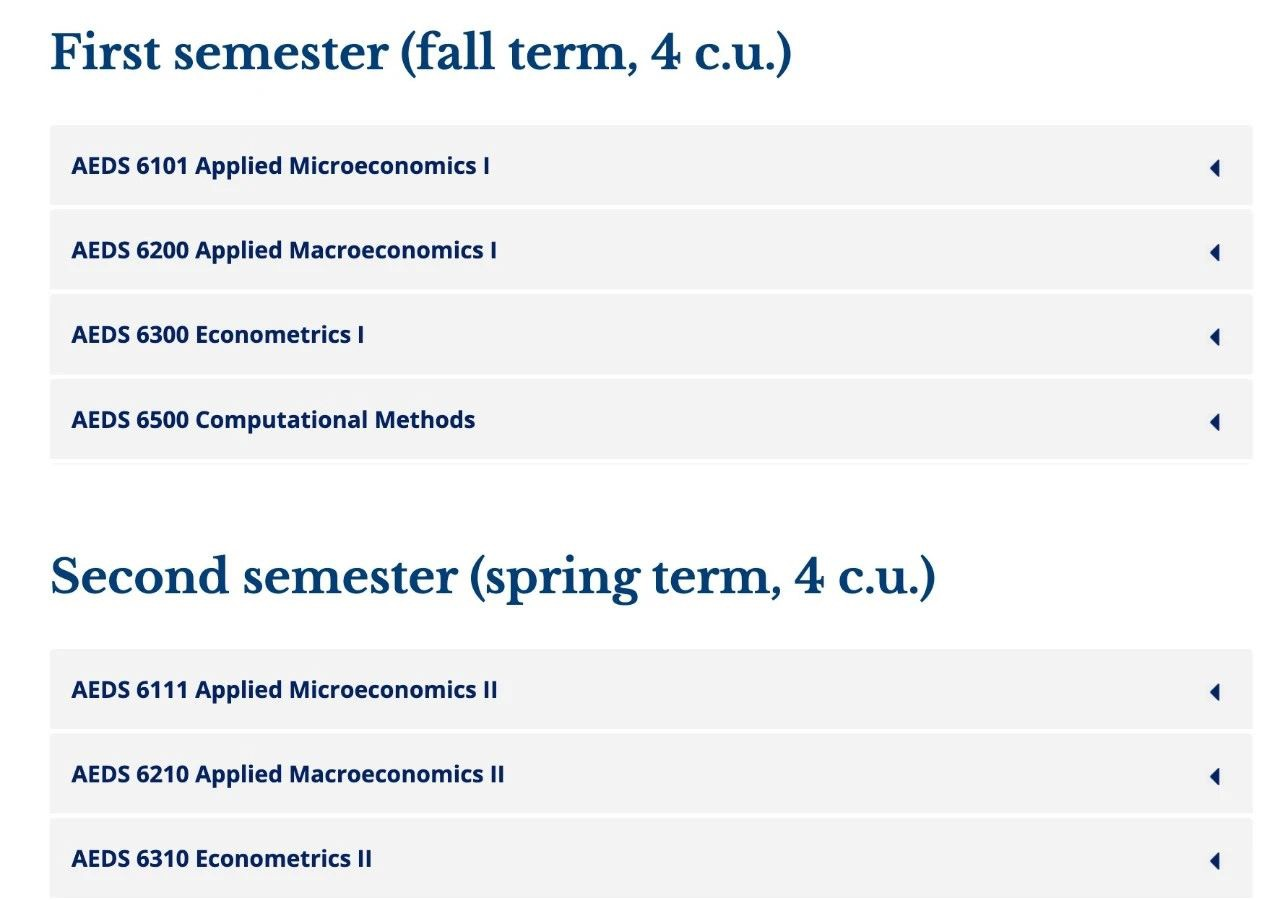Viewport: 1280px width, 900px height.
Task: Select the AEDS 6210 Applied Macroeconomics II entry
Action: (x=288, y=774)
